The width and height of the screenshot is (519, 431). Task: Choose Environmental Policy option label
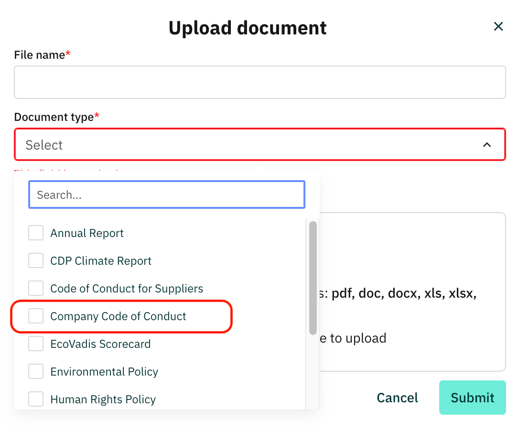[x=104, y=371]
